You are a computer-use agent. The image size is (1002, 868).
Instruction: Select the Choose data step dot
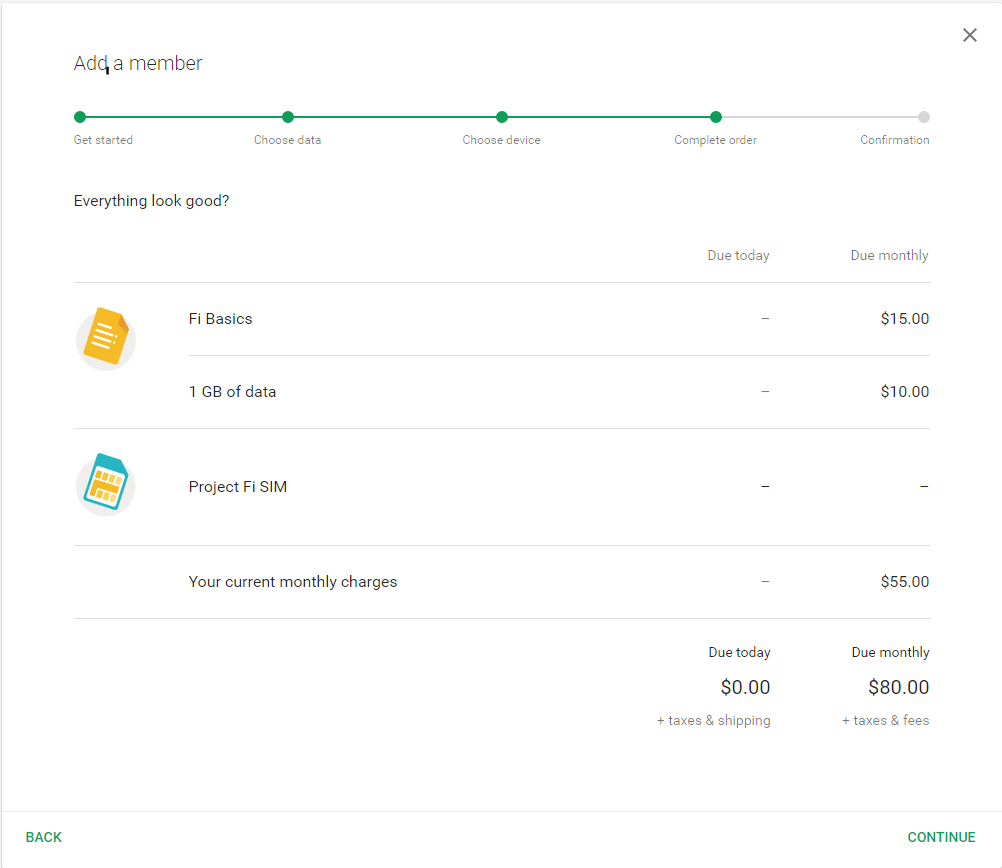[288, 117]
